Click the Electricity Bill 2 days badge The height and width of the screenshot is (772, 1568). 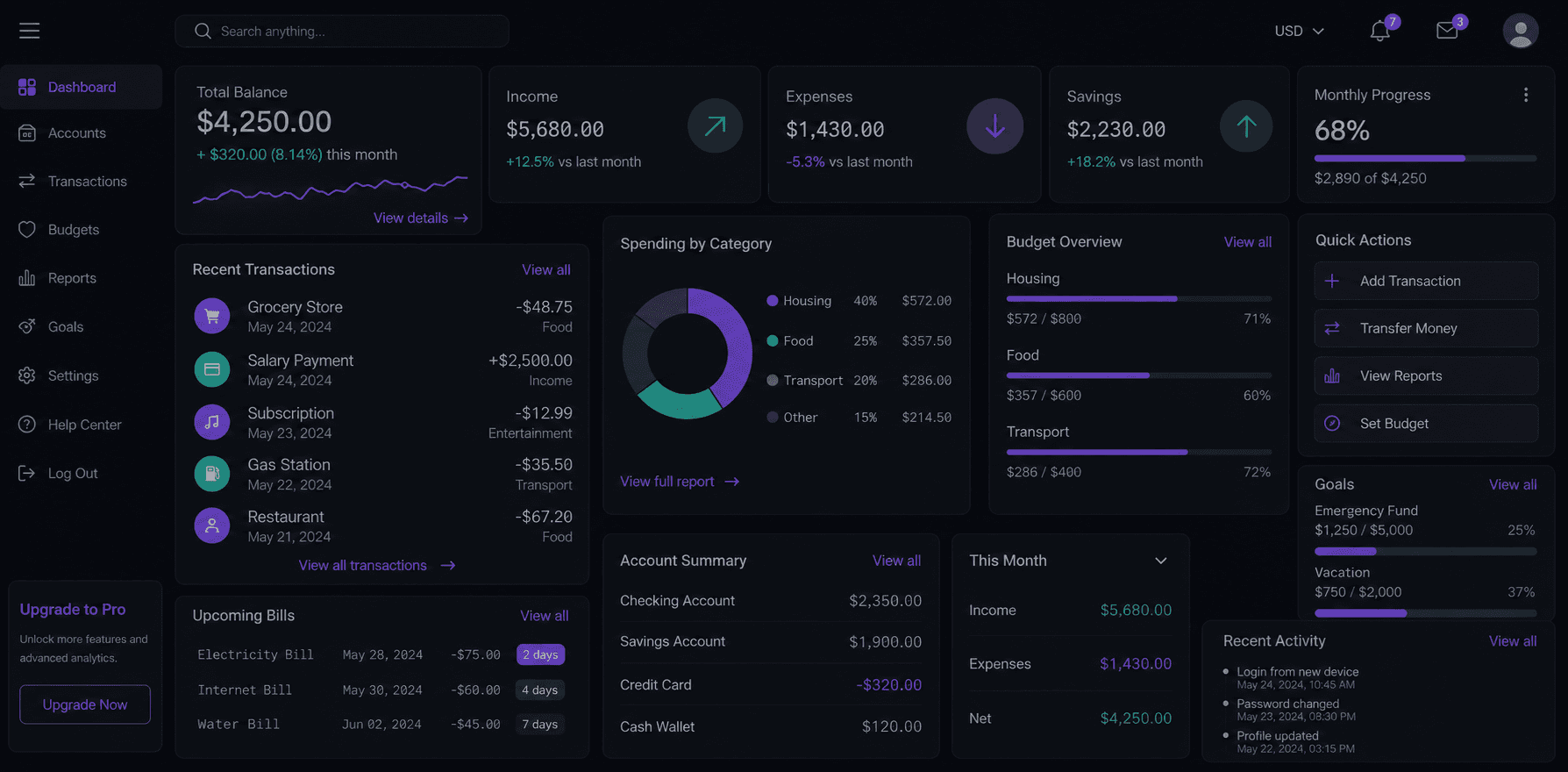point(540,654)
